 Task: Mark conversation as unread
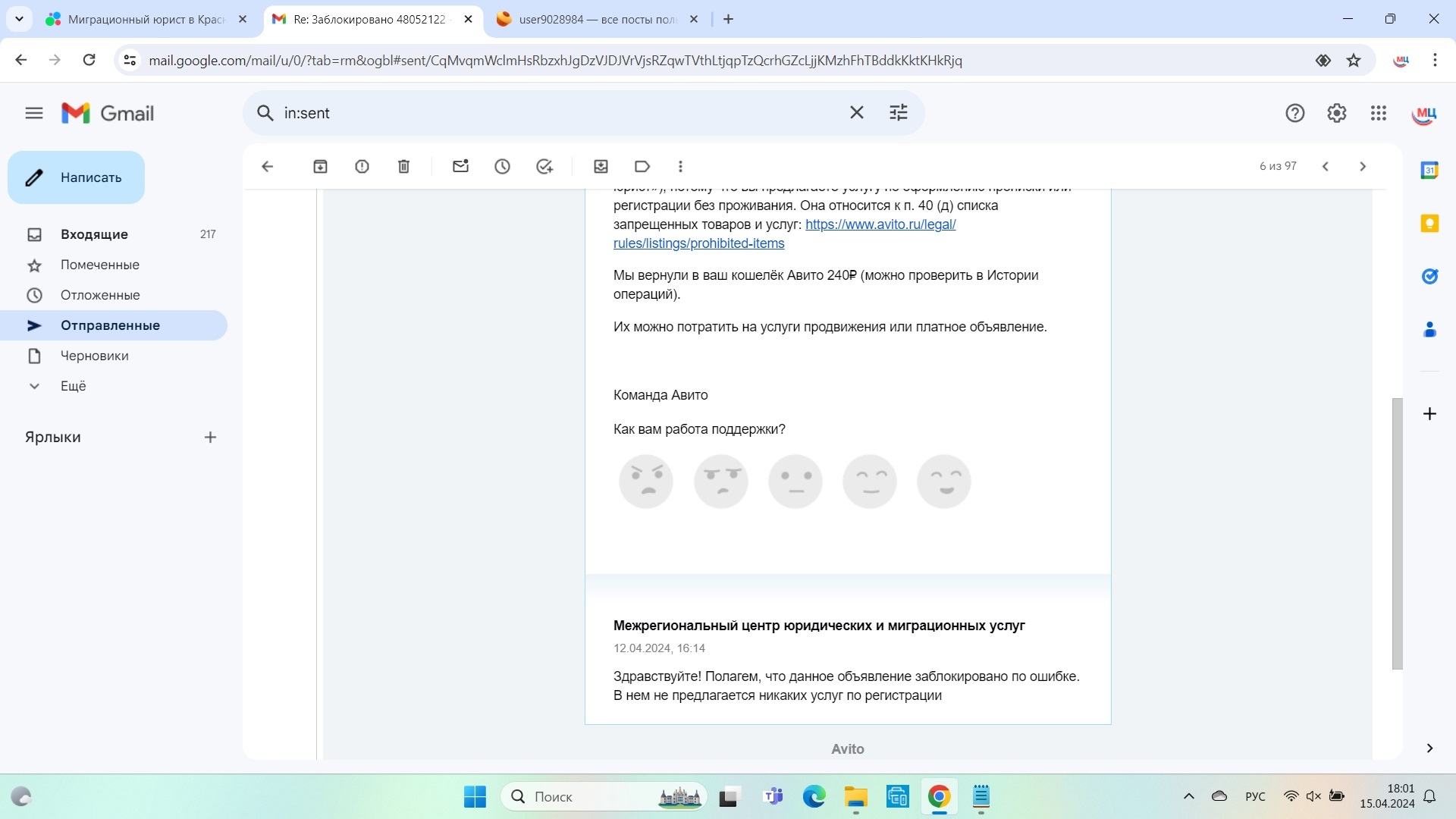460,167
